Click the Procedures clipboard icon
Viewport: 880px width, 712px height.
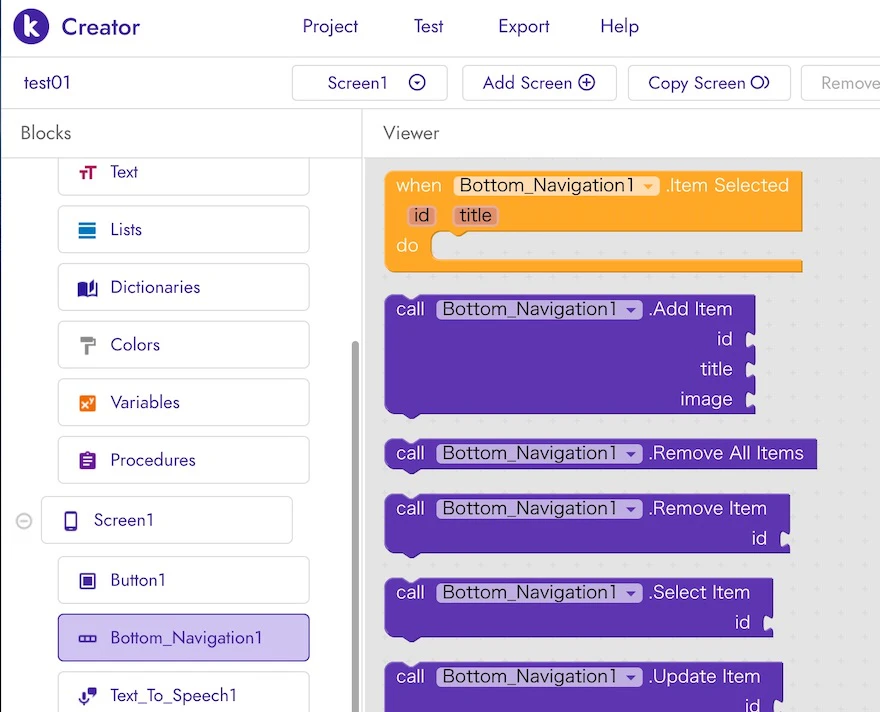coord(87,461)
